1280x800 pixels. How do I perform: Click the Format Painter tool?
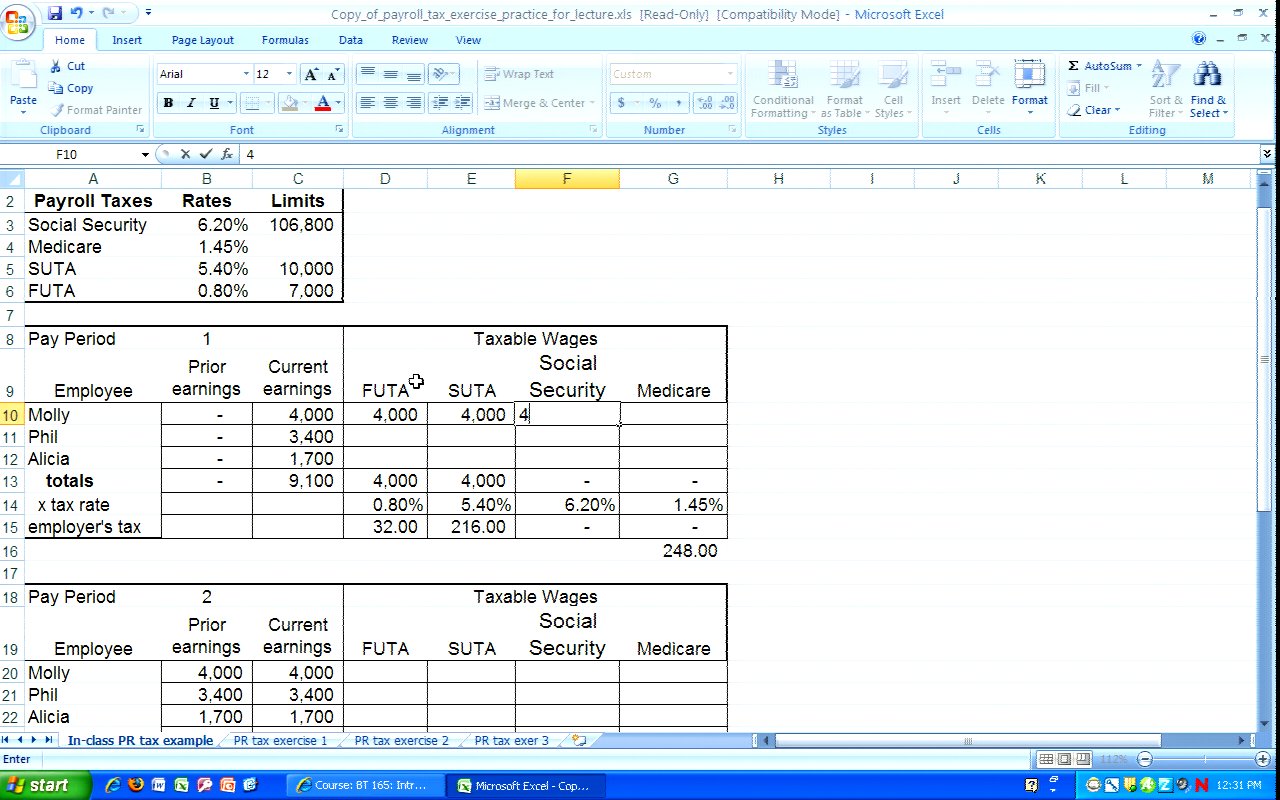pyautogui.click(x=96, y=110)
